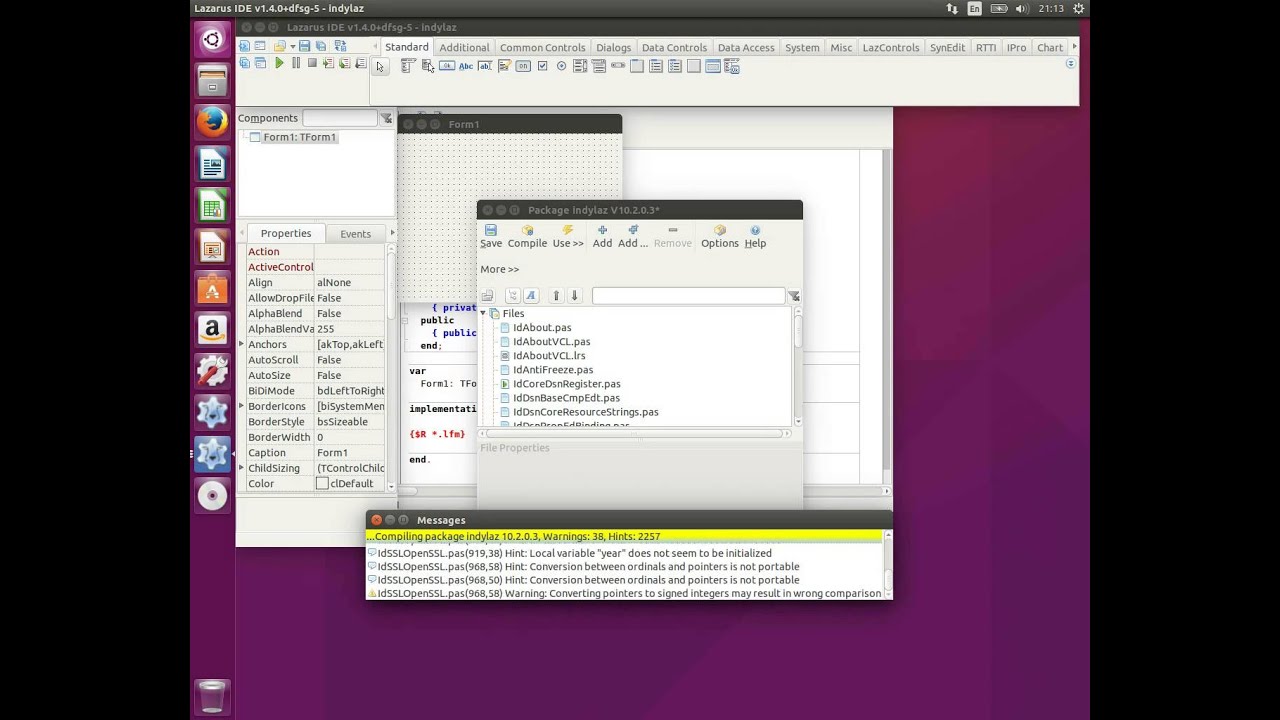Click the Pause debugging icon
This screenshot has width=1280, height=720.
tap(296, 63)
